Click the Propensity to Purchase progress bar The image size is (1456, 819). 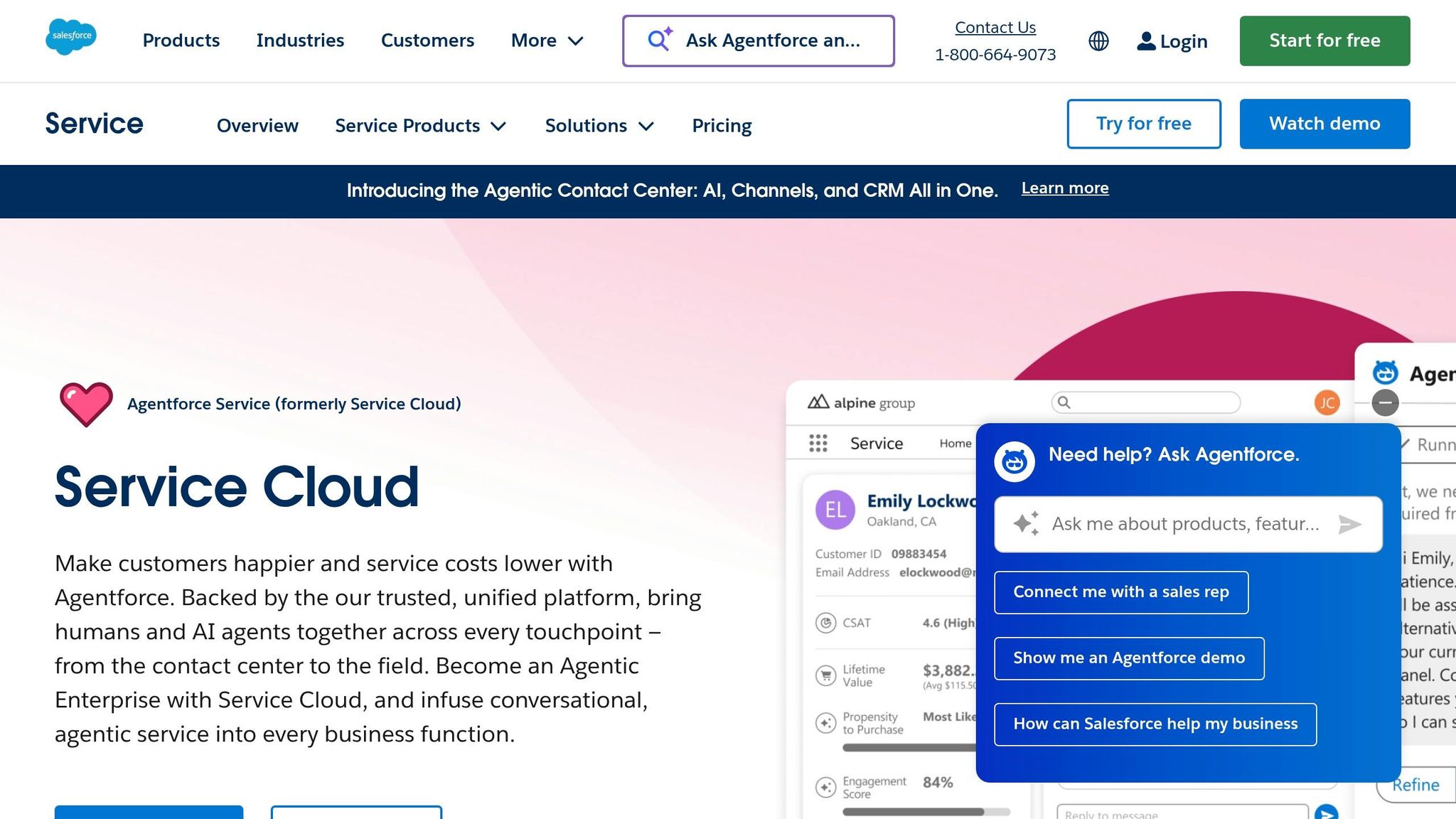coord(909,748)
